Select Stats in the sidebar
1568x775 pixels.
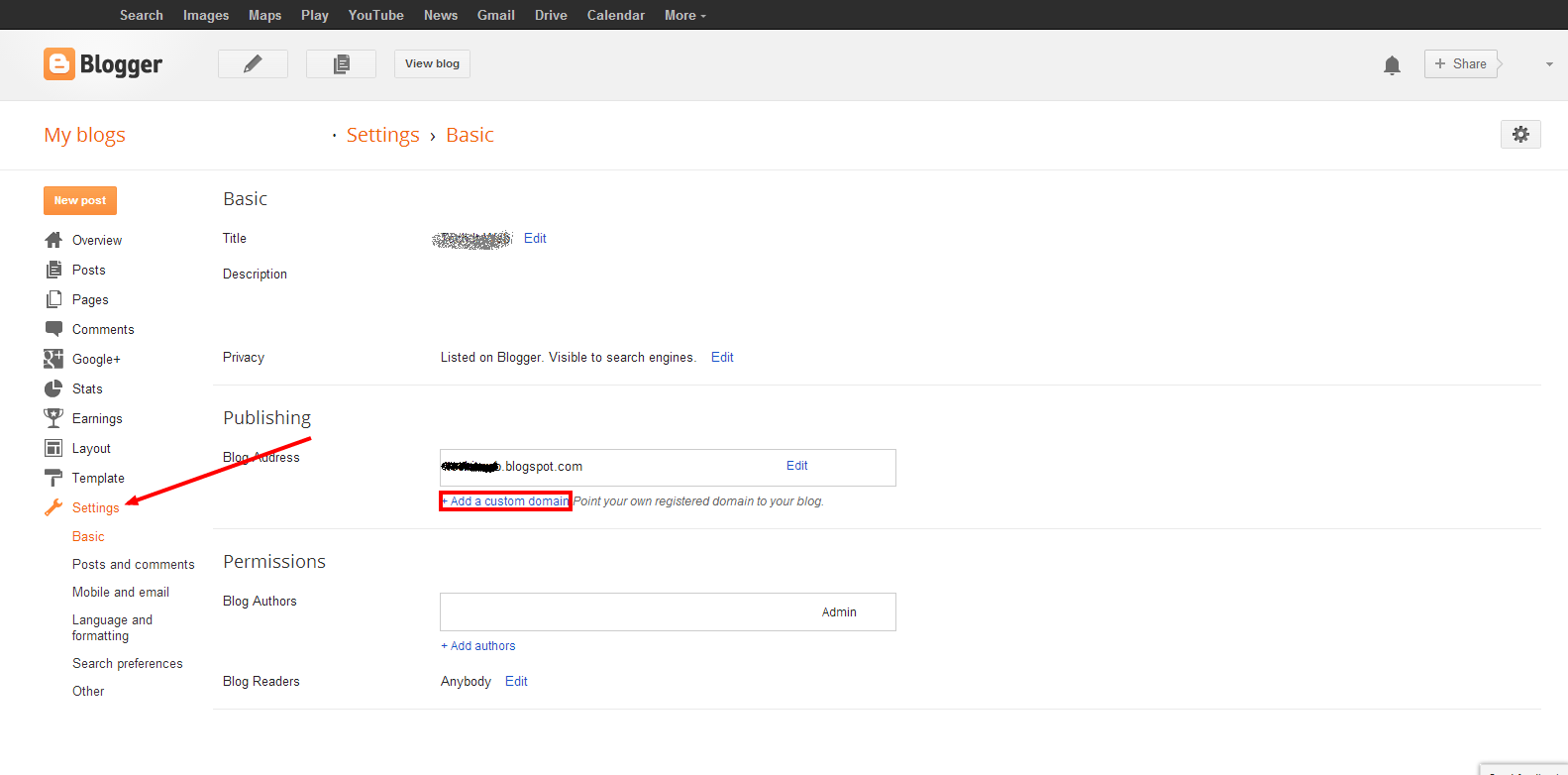tap(87, 388)
